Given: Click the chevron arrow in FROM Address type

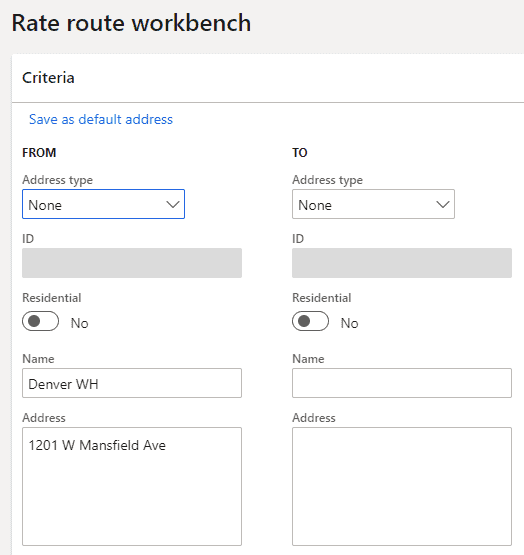Looking at the screenshot, I should coord(173,204).
